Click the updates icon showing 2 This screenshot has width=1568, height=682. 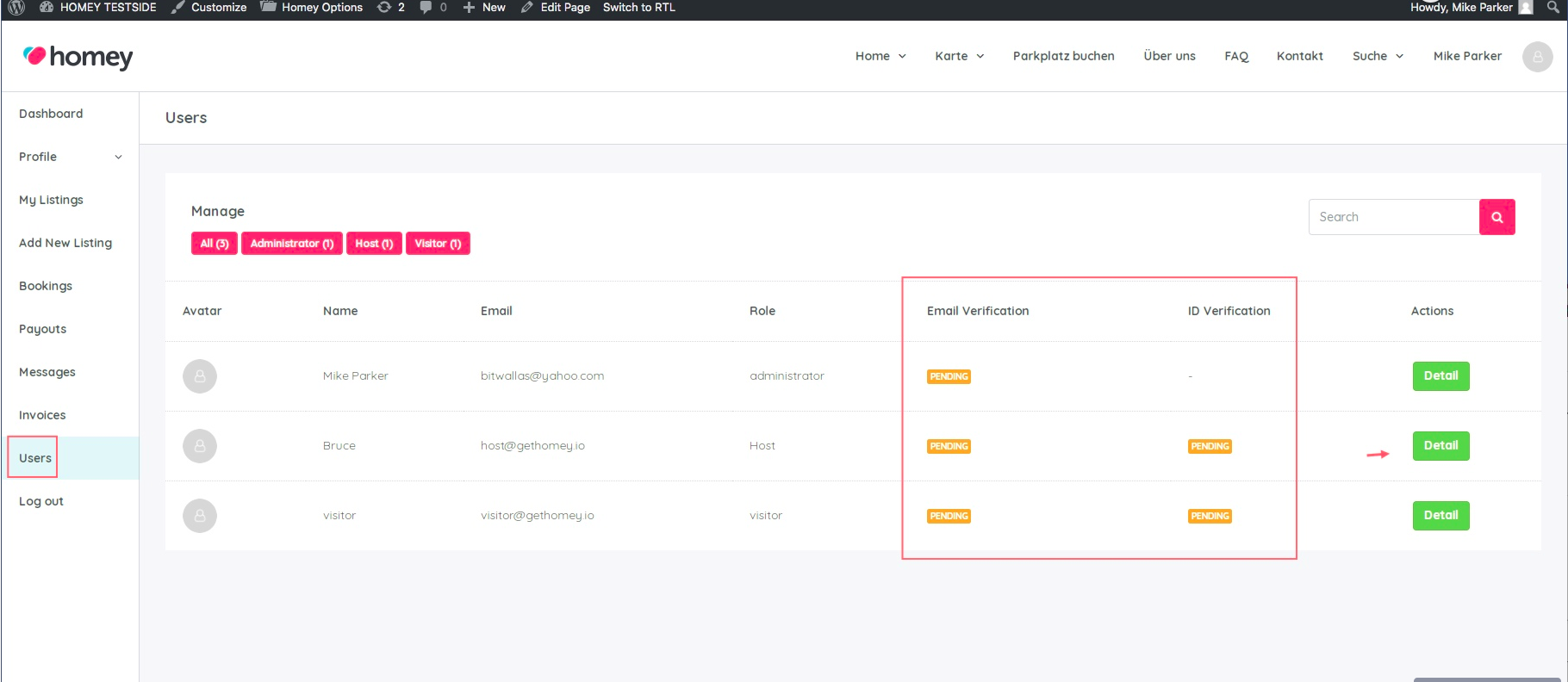(x=391, y=8)
